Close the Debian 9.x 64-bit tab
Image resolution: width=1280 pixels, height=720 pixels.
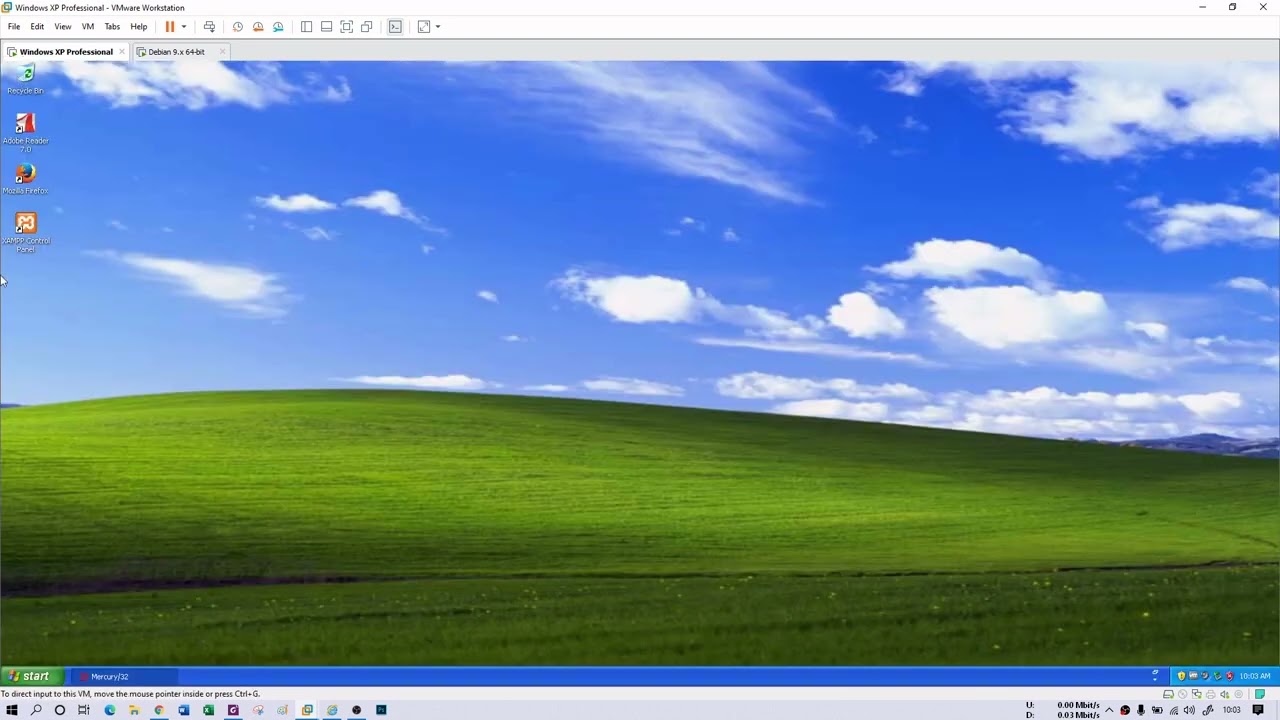point(222,52)
